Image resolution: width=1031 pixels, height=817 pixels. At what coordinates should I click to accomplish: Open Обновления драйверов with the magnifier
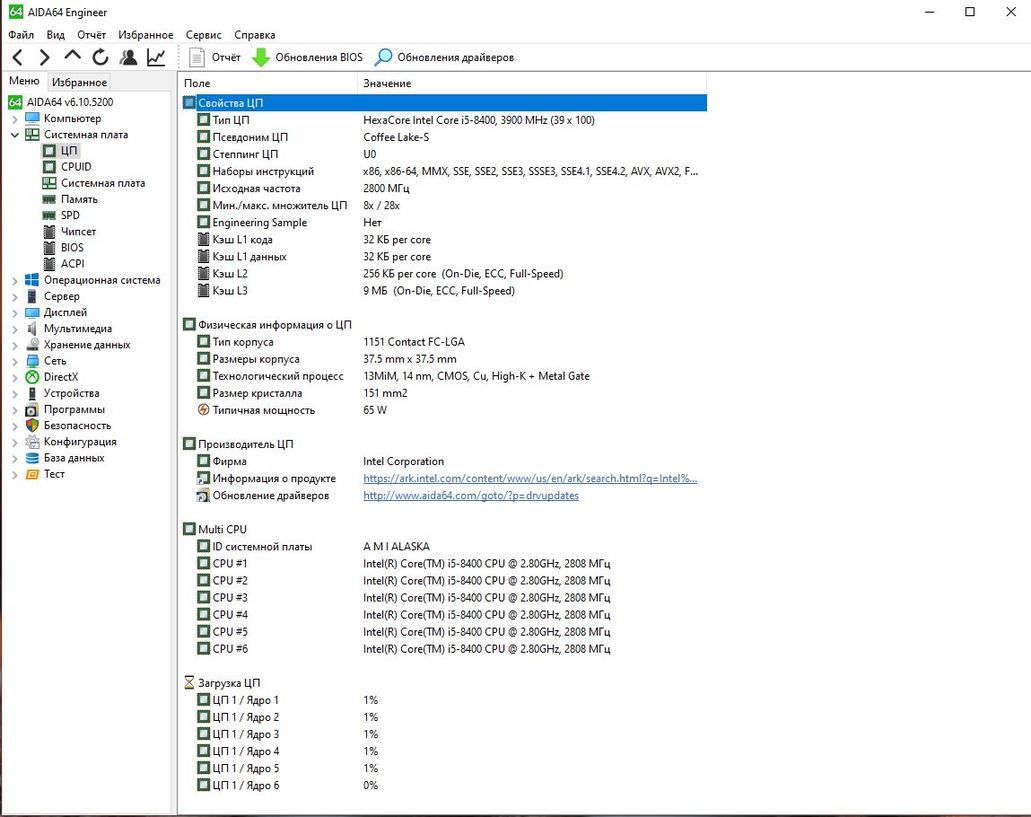coord(444,58)
